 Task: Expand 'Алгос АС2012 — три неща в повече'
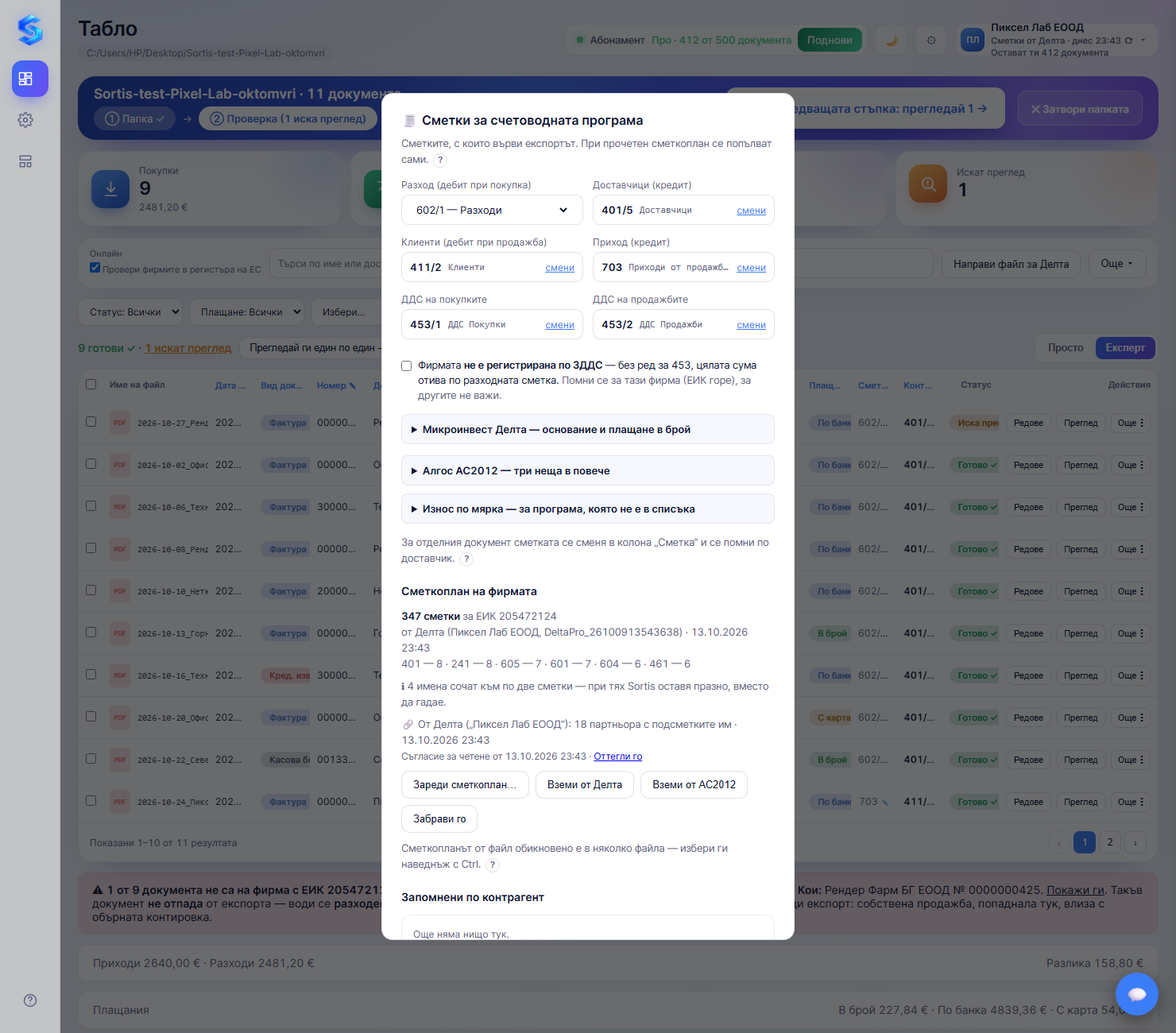coord(588,470)
